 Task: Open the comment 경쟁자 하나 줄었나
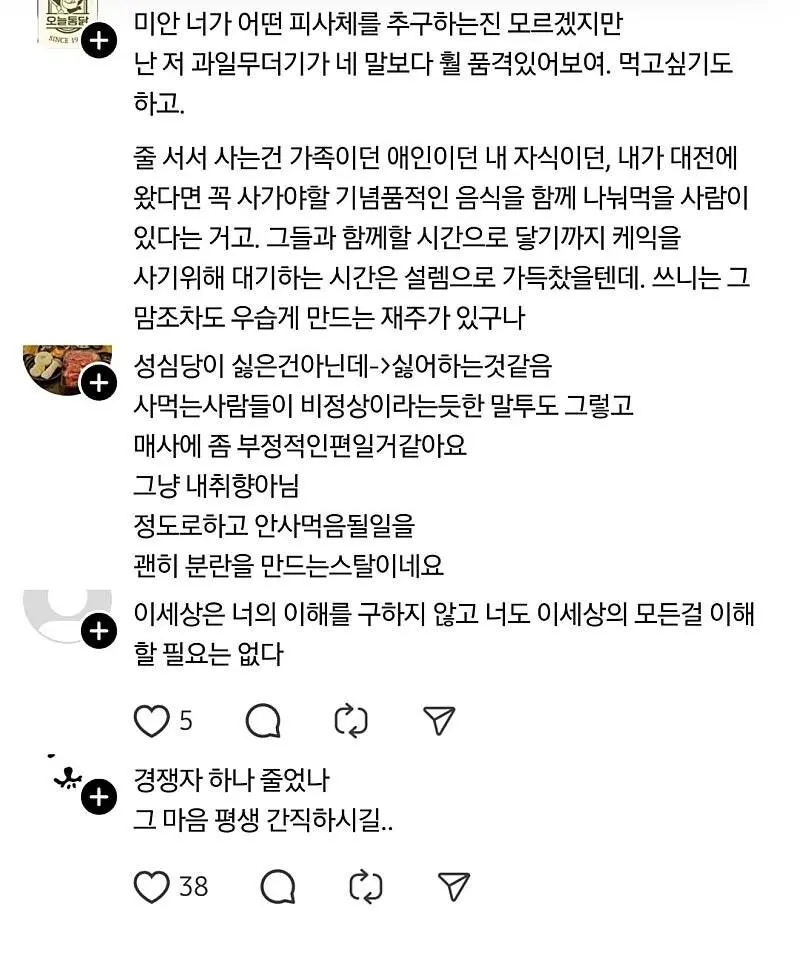point(263,800)
